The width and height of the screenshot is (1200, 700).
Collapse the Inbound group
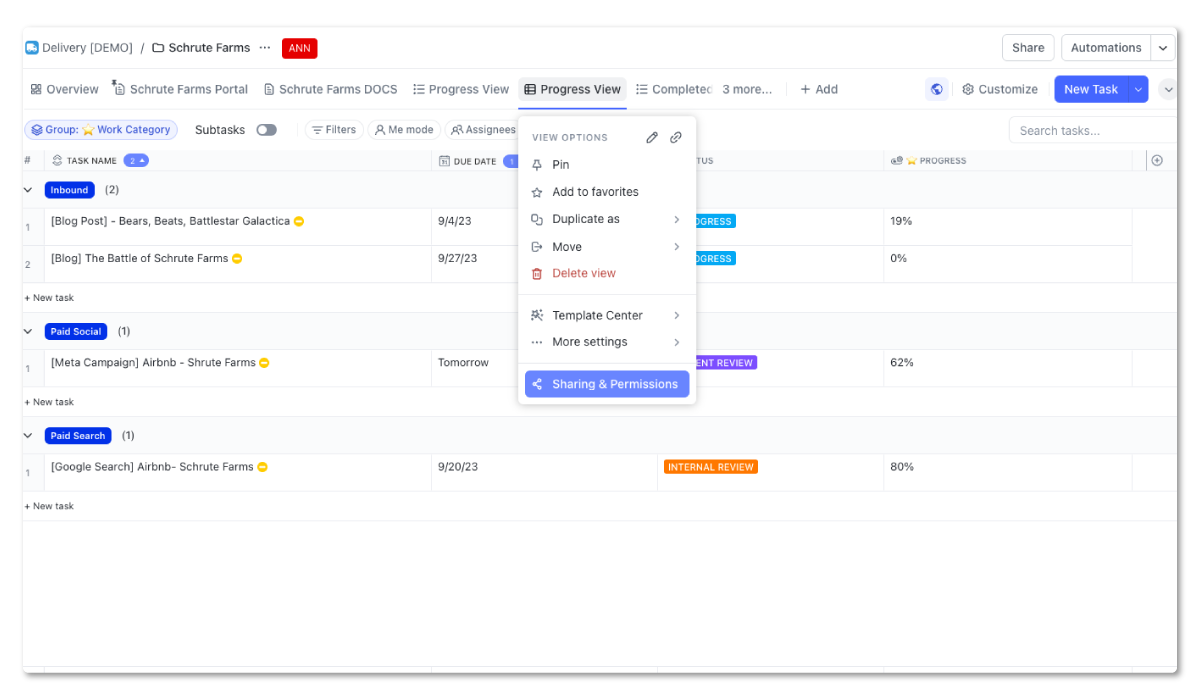pos(28,190)
